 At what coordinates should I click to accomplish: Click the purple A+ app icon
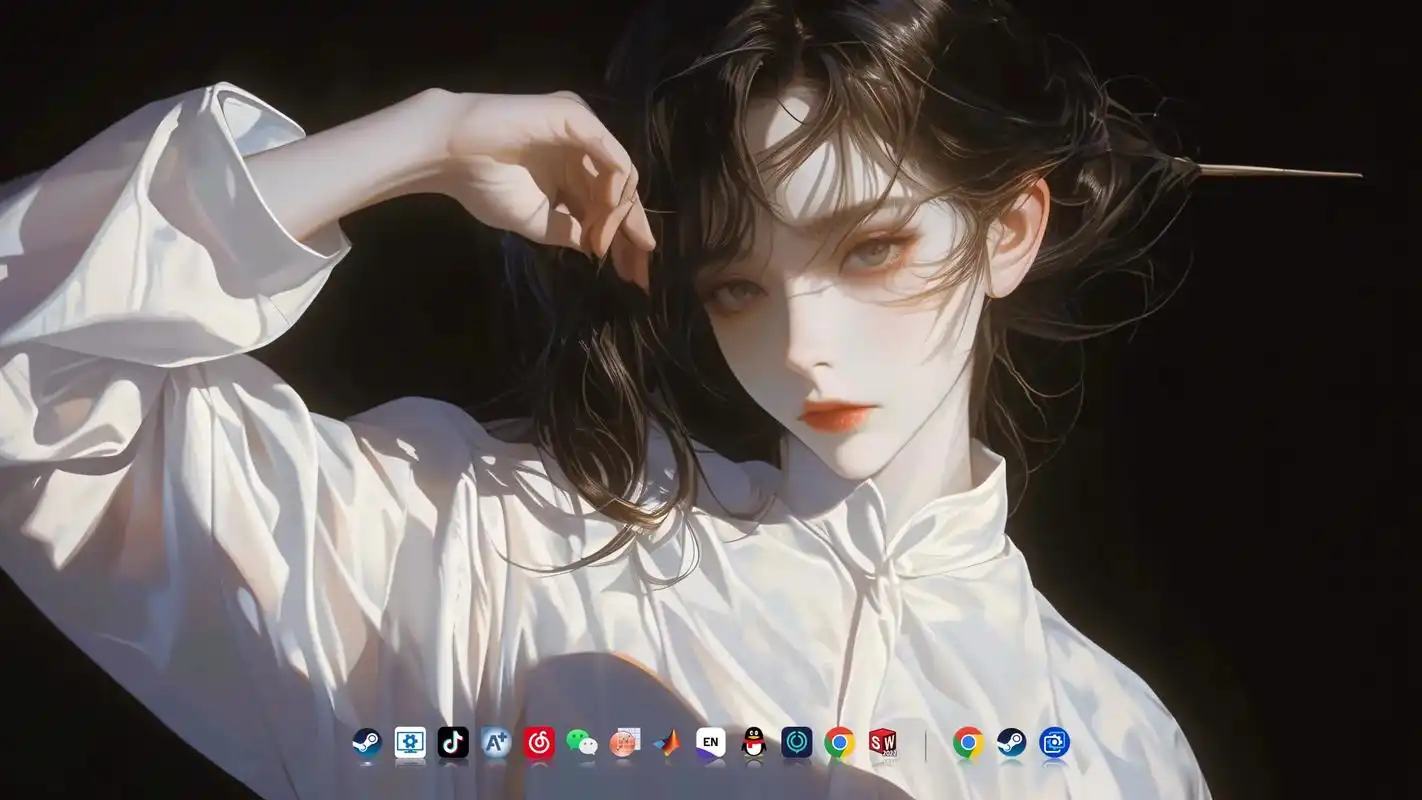496,743
